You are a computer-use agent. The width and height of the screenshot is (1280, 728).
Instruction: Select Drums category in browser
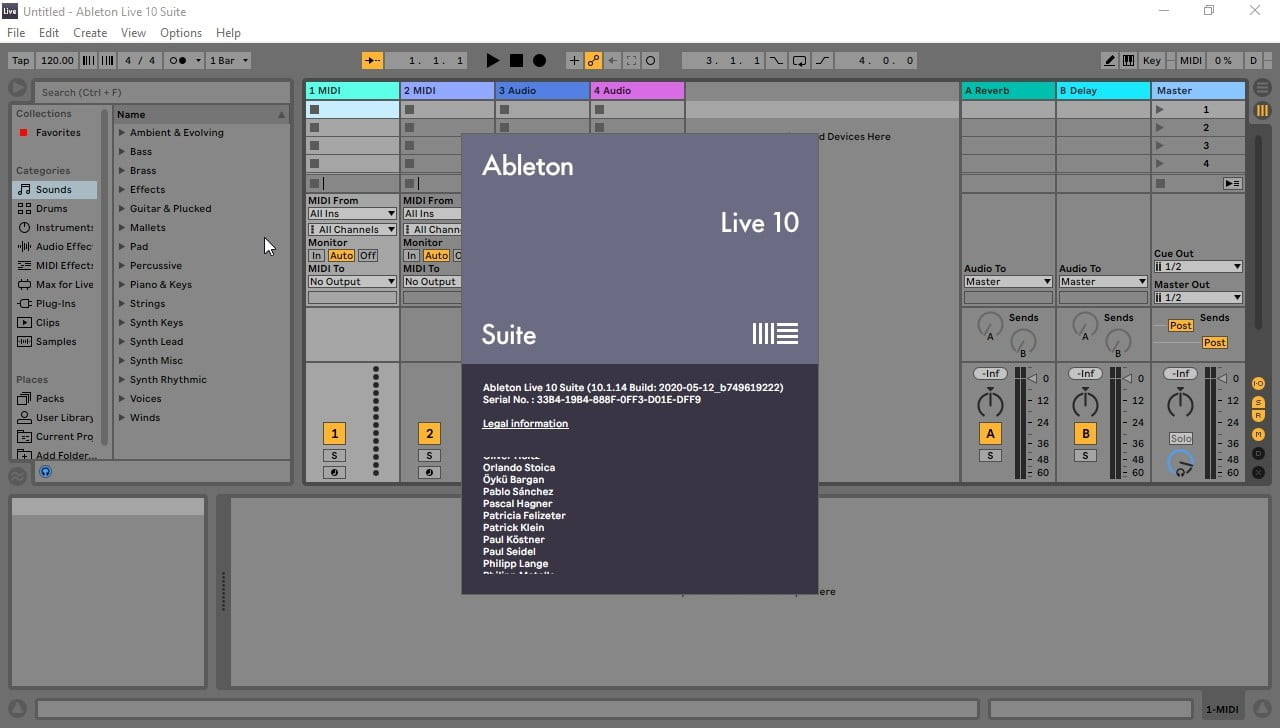(52, 208)
